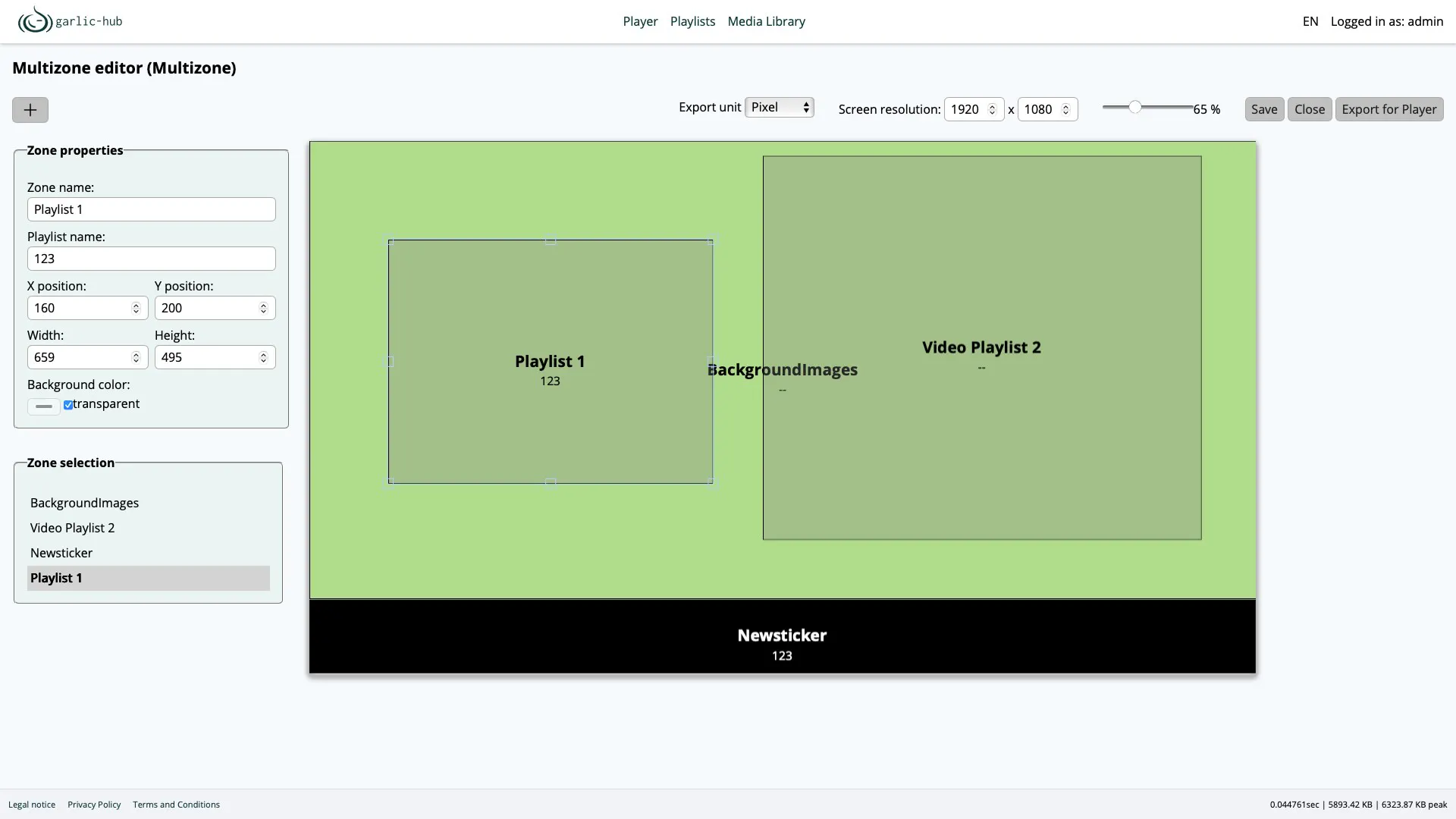
Task: Click the garlic-hub logo
Action: click(x=70, y=20)
